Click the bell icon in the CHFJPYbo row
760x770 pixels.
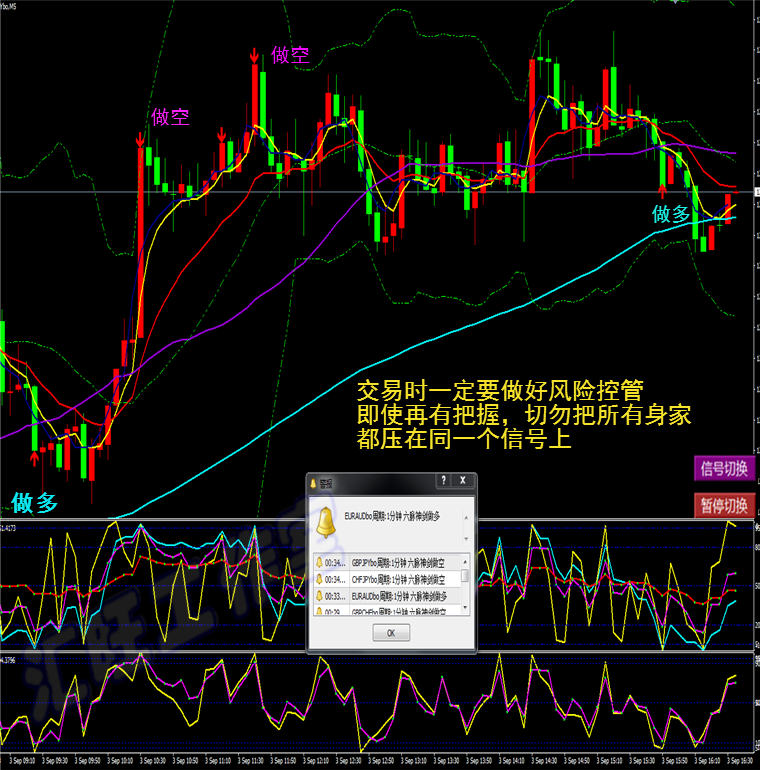tap(319, 579)
